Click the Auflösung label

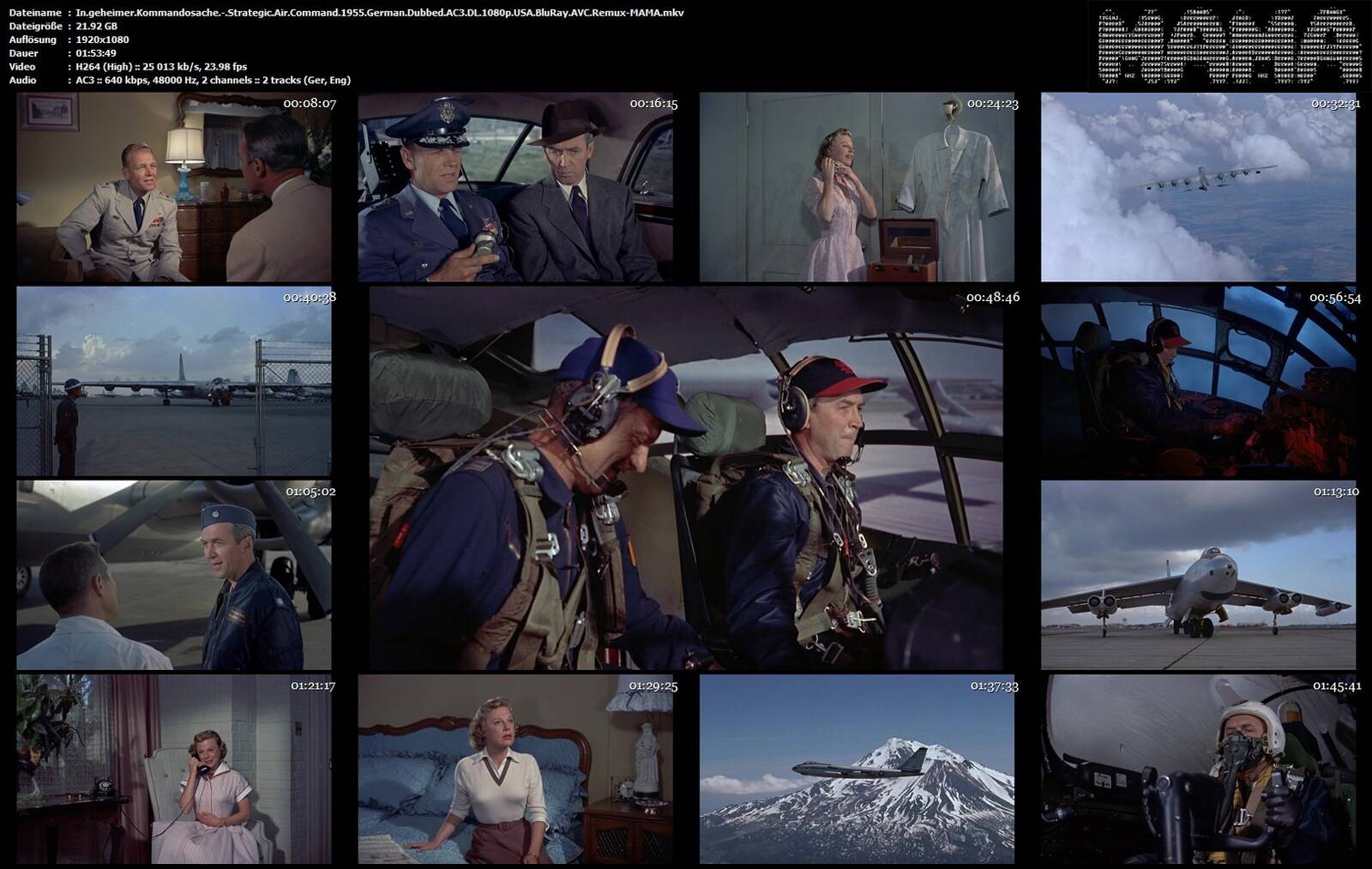coord(33,39)
